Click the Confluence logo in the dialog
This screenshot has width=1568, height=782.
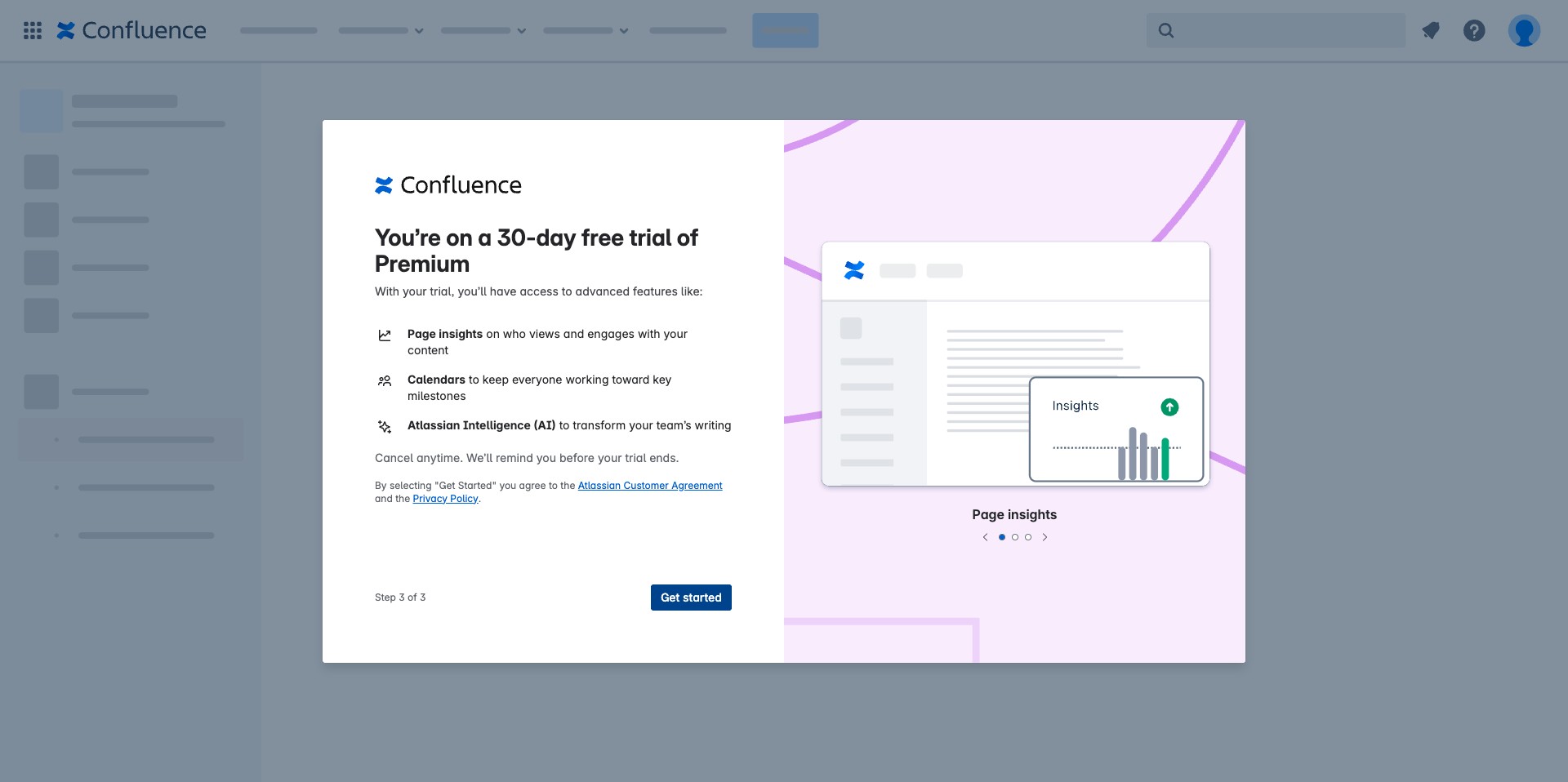click(448, 185)
